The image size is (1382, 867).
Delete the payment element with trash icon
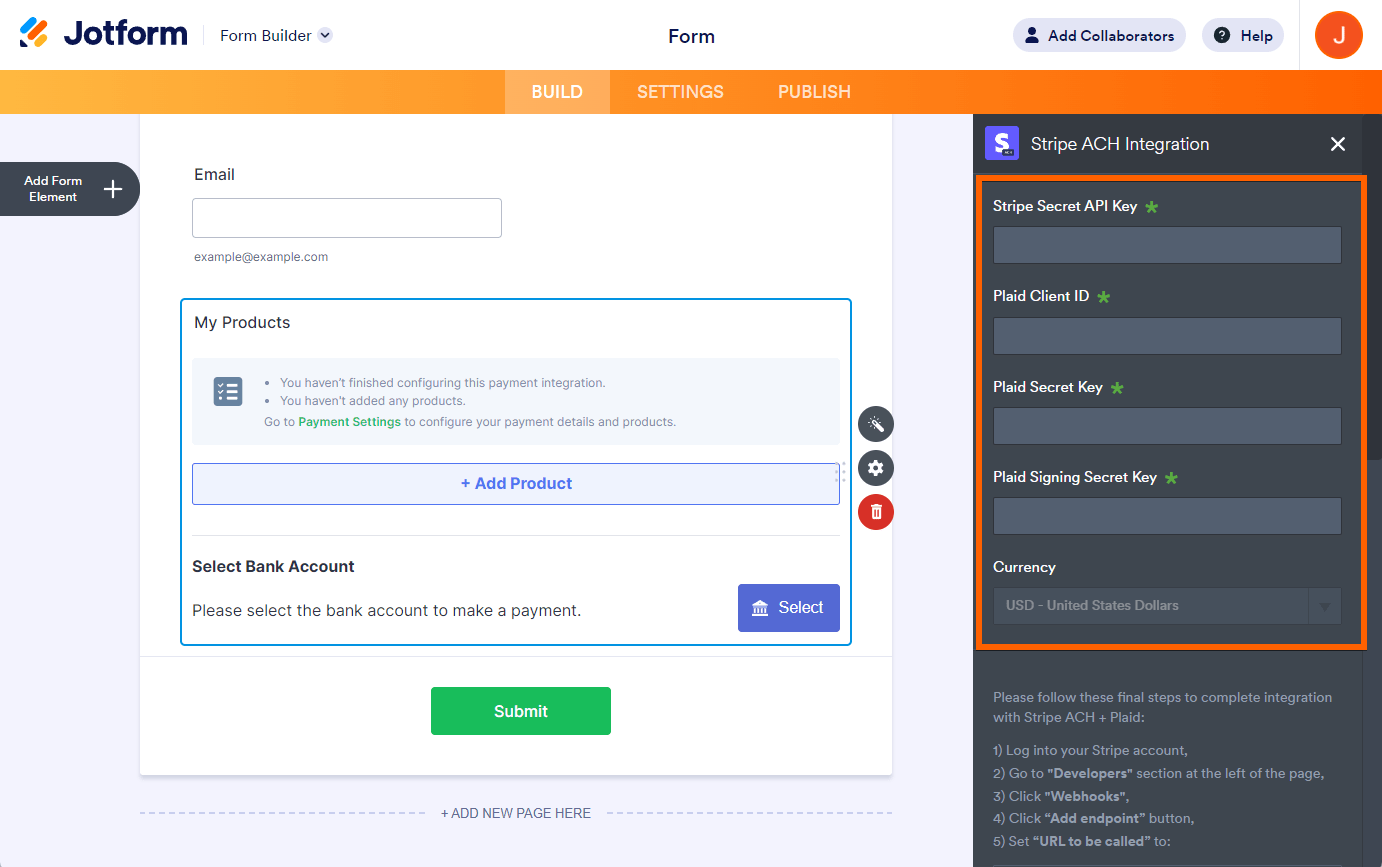coord(876,512)
